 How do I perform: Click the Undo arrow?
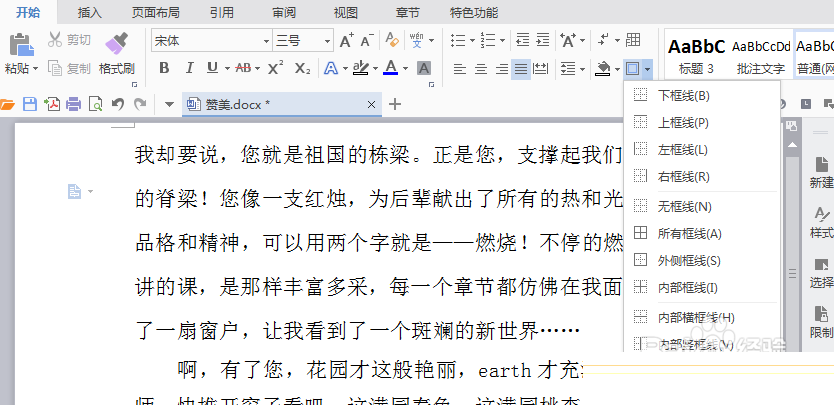[x=118, y=104]
